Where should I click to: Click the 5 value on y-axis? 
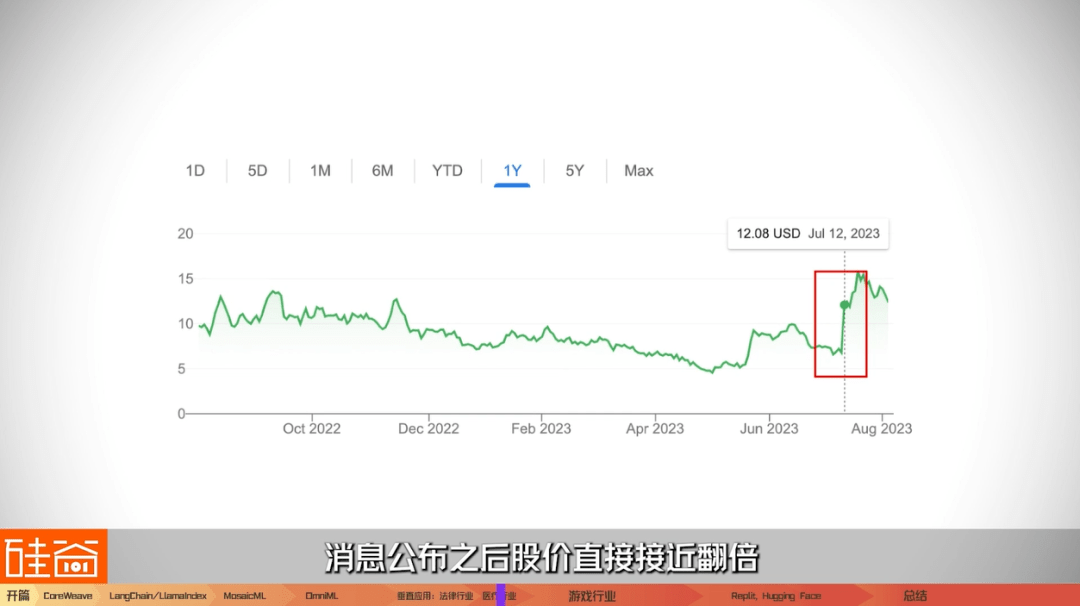pyautogui.click(x=181, y=369)
